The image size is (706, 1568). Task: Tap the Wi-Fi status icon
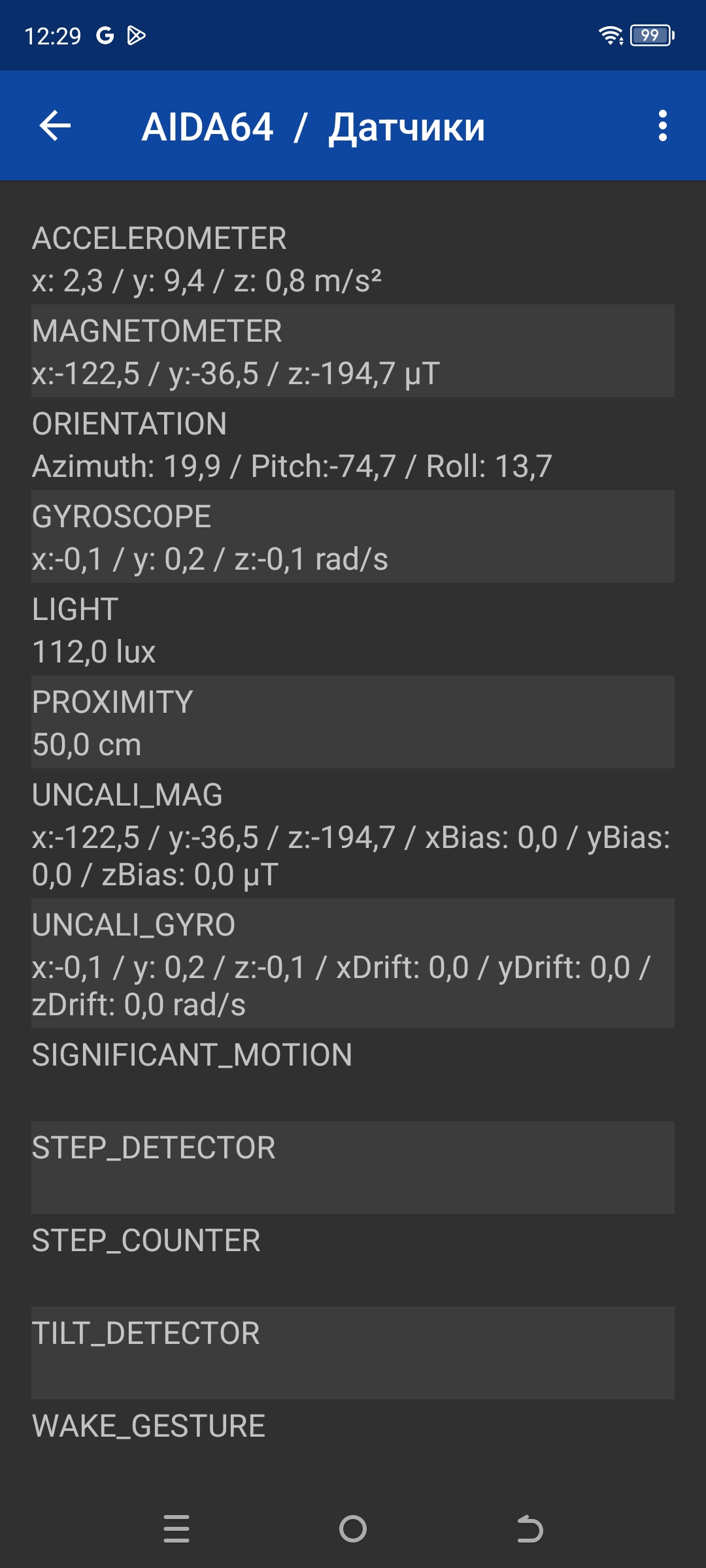pos(611,35)
